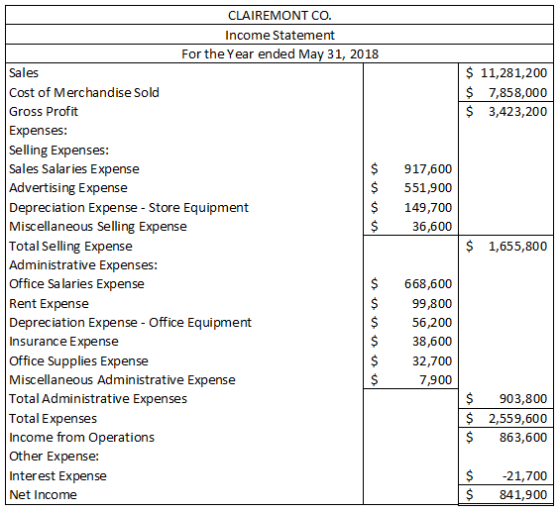Click the 917,600 amount
Image resolution: width=560 pixels, height=512 pixels.
click(x=428, y=169)
